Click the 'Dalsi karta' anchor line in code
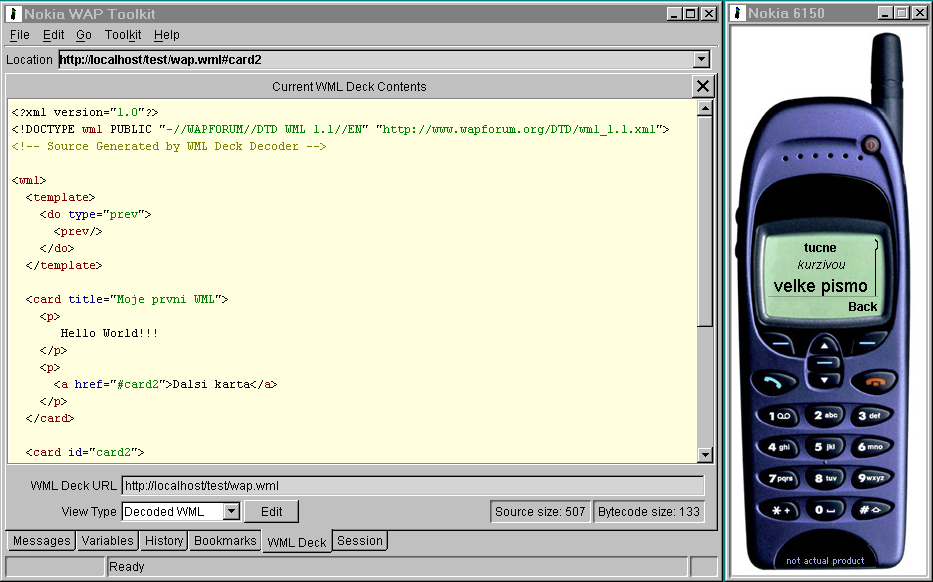This screenshot has height=582, width=933. [165, 384]
